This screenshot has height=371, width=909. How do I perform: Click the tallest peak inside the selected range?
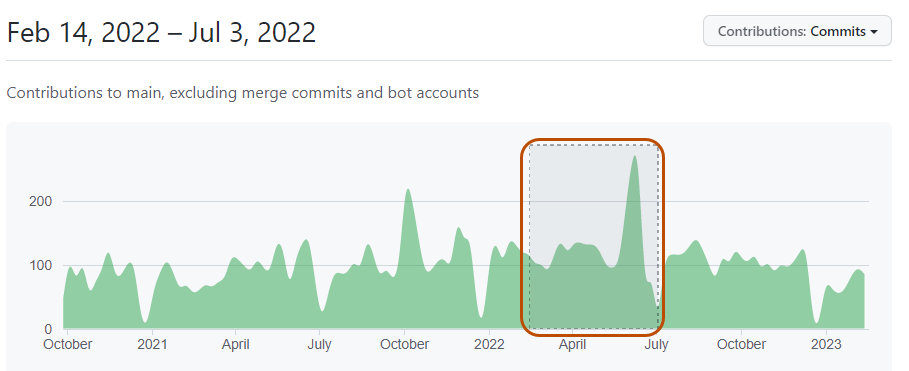click(x=635, y=157)
